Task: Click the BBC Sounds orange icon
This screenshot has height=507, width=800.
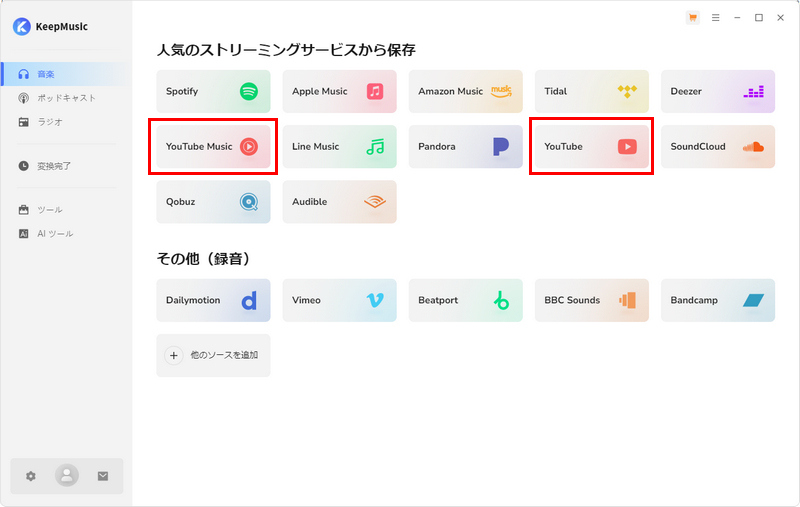Action: coord(628,300)
